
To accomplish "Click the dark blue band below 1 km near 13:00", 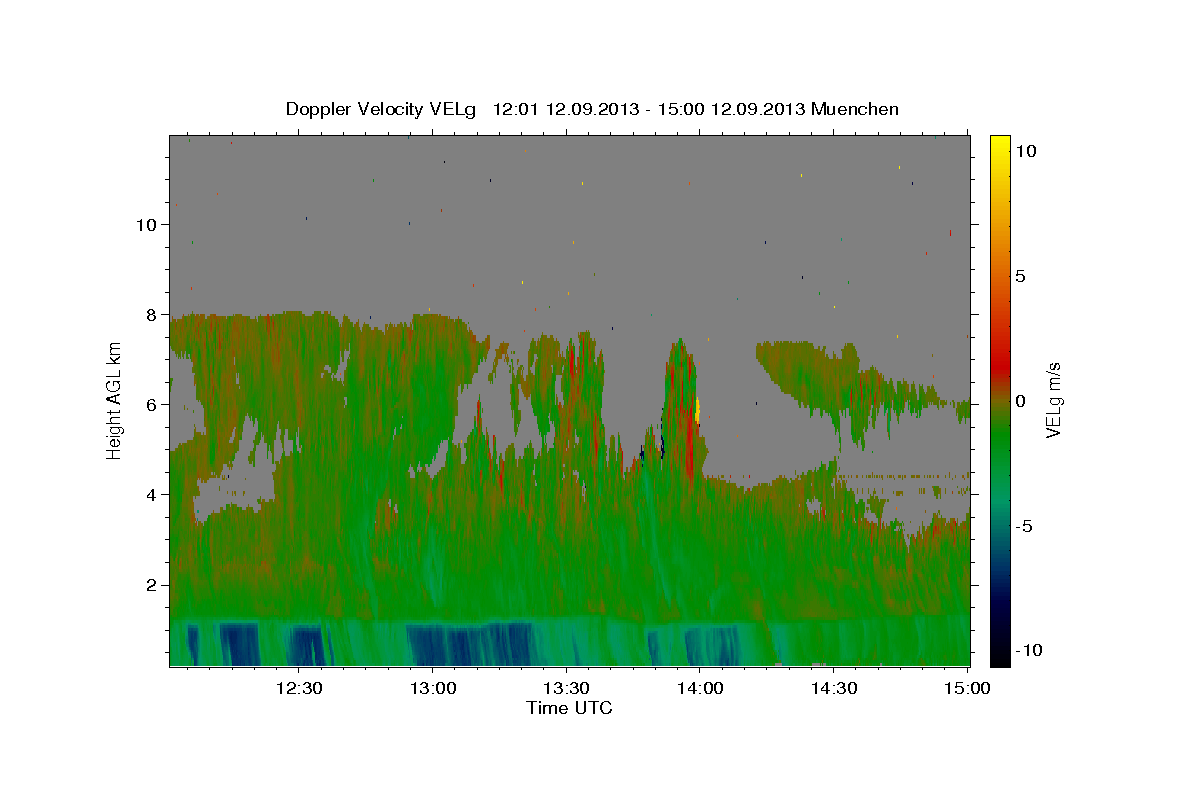I will (x=470, y=644).
